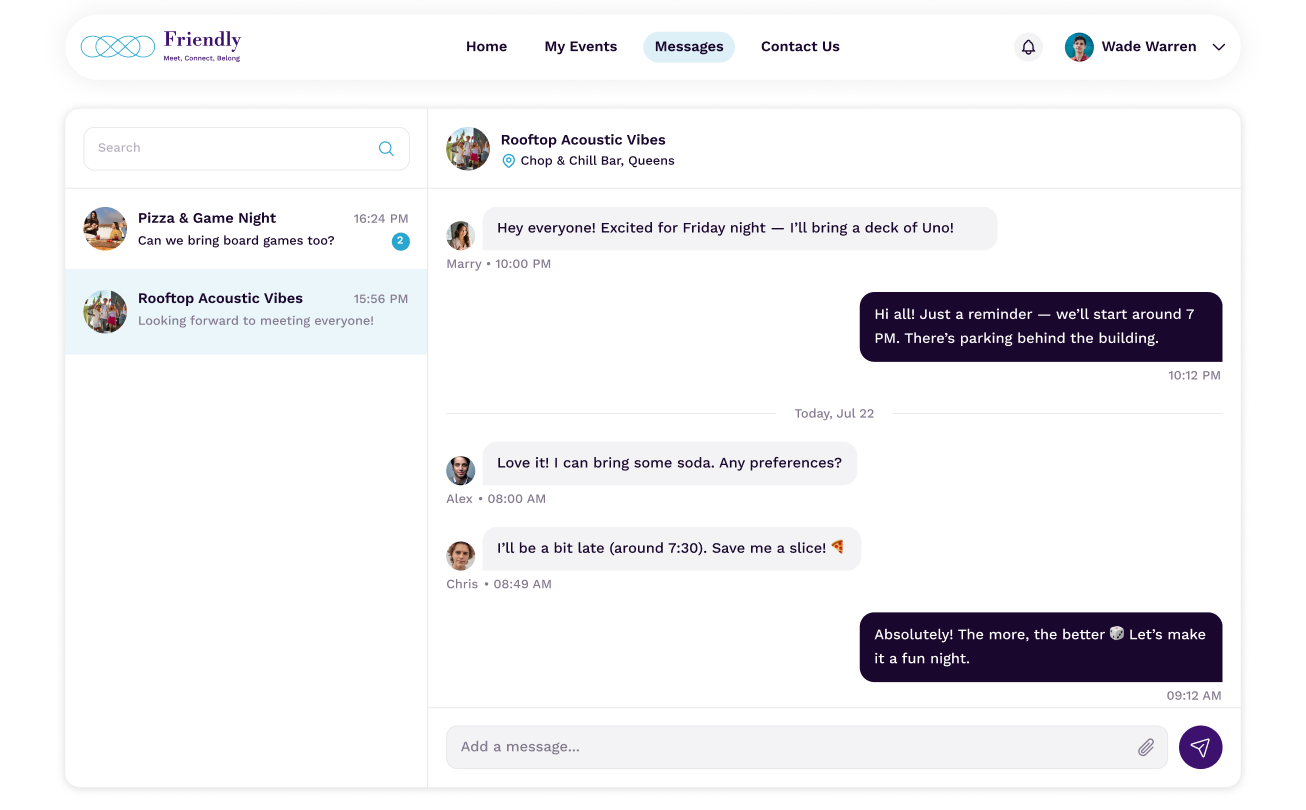Select the Rooftop Acoustic Vibes conversation
The height and width of the screenshot is (810, 1306).
[246, 310]
